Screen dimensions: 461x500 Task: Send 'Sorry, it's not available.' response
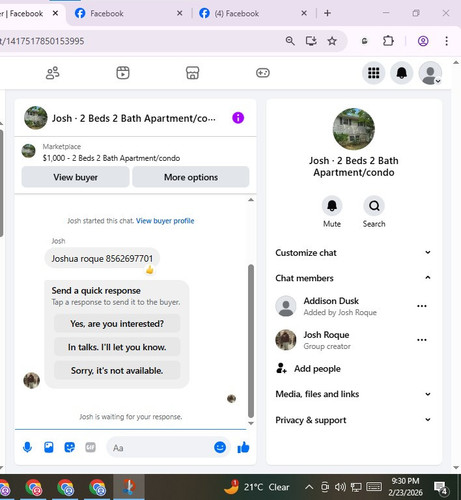pos(117,370)
